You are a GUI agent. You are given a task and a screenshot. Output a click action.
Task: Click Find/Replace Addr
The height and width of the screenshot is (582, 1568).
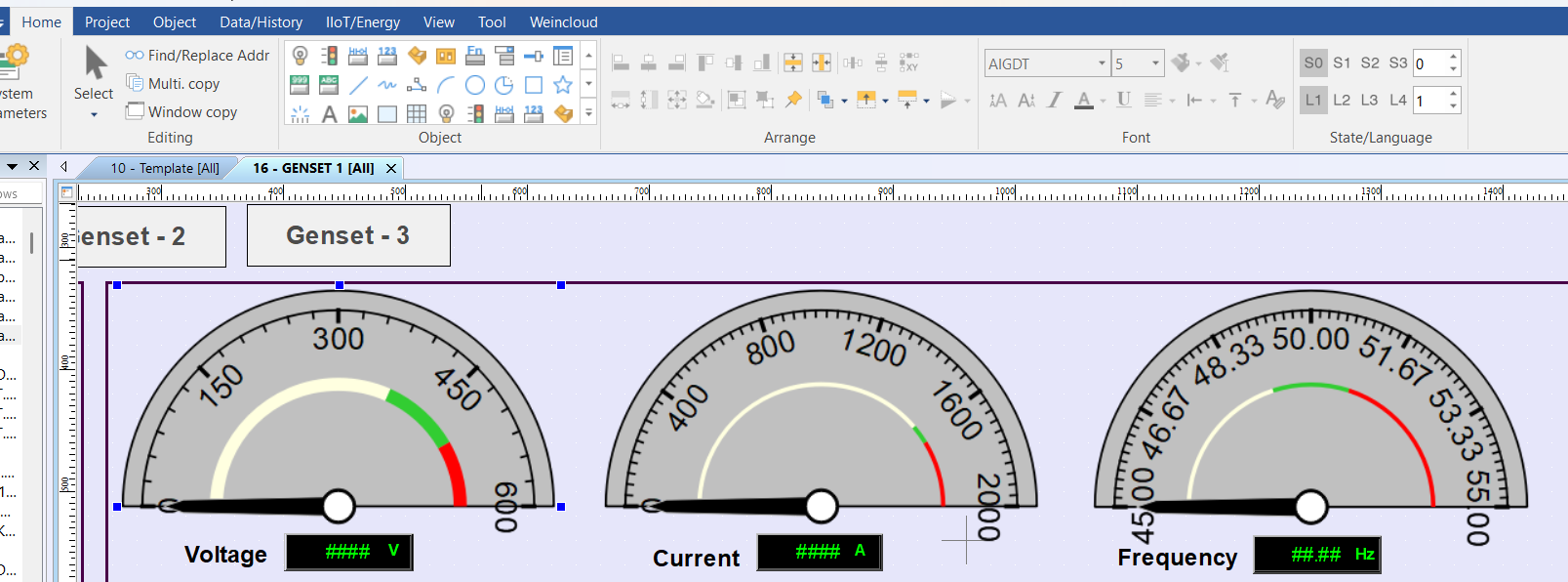pos(198,56)
